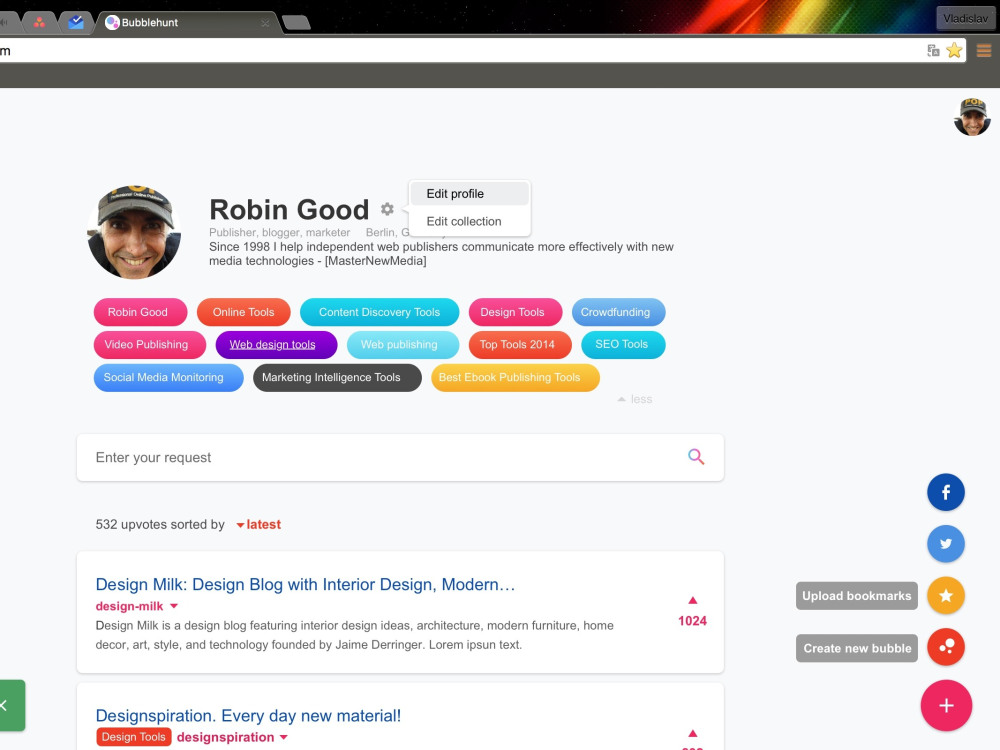Viewport: 1000px width, 750px height.
Task: Close the Bubblehunt tab
Action: point(265,23)
